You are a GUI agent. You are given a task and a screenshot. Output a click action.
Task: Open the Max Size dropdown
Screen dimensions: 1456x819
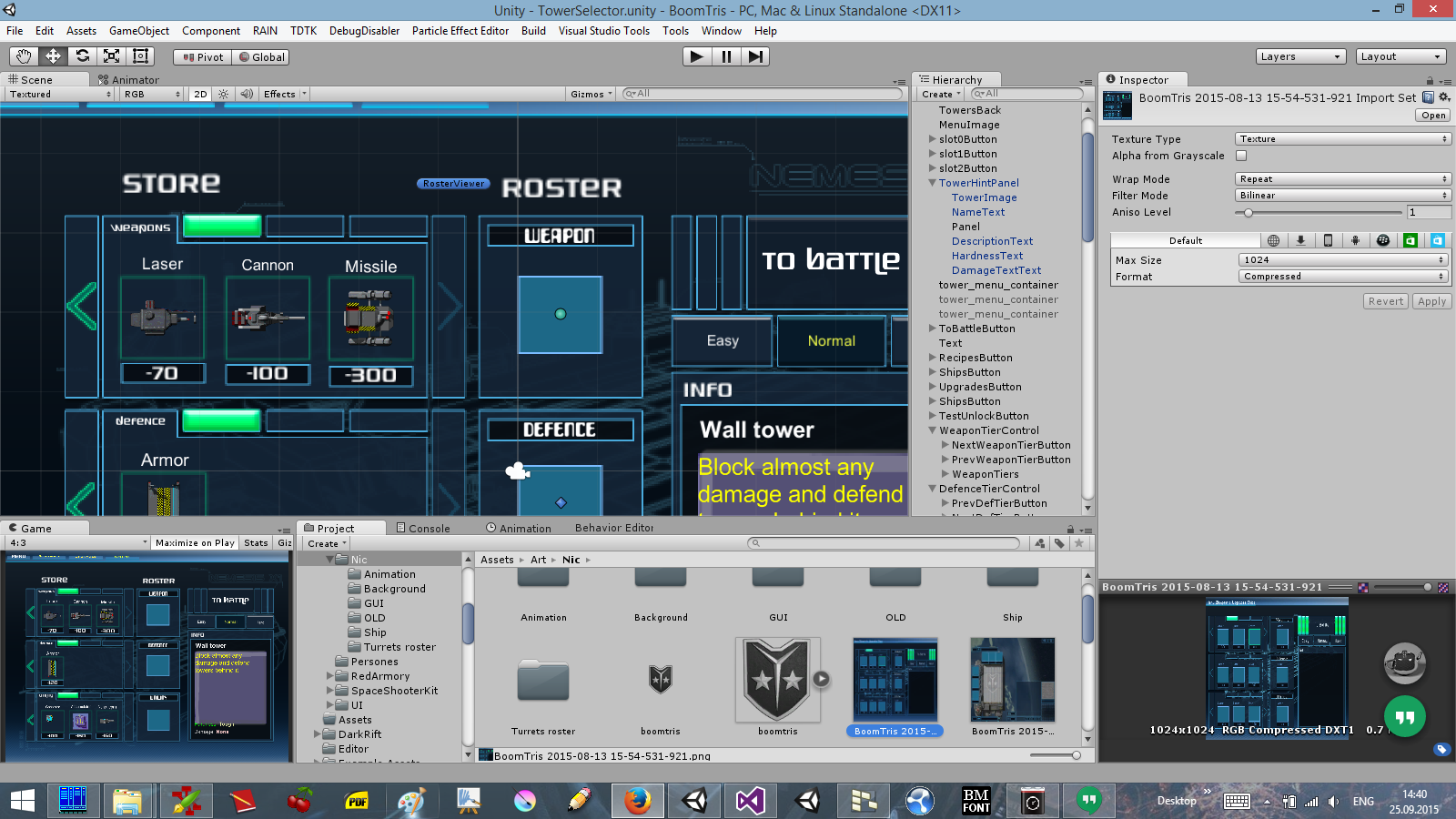(x=1343, y=260)
